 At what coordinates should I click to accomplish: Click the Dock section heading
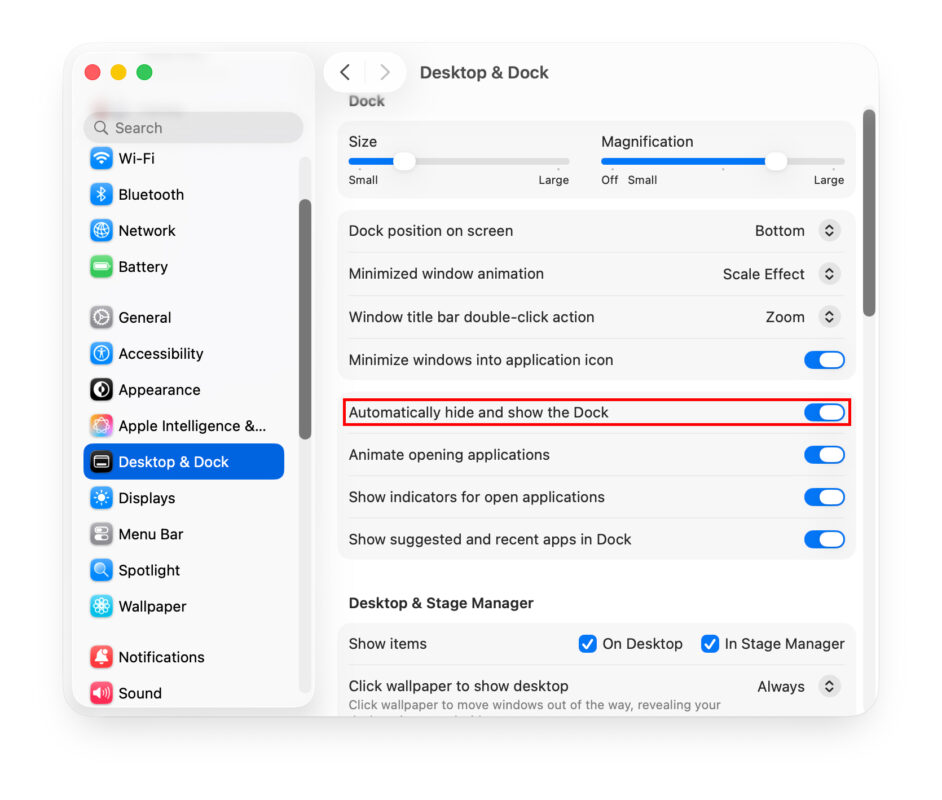click(366, 101)
